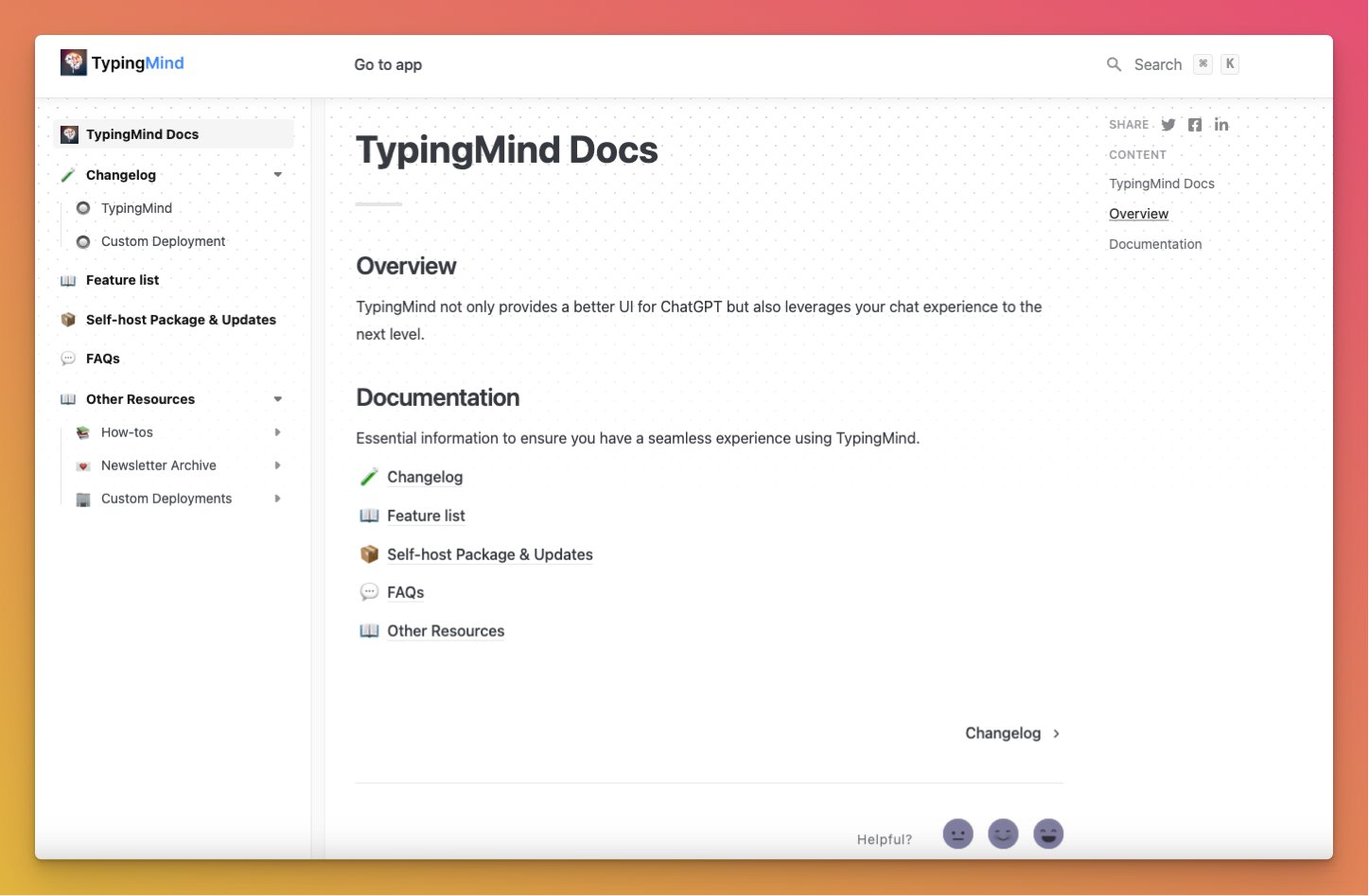Go to next page Changelog

pos(1012,733)
